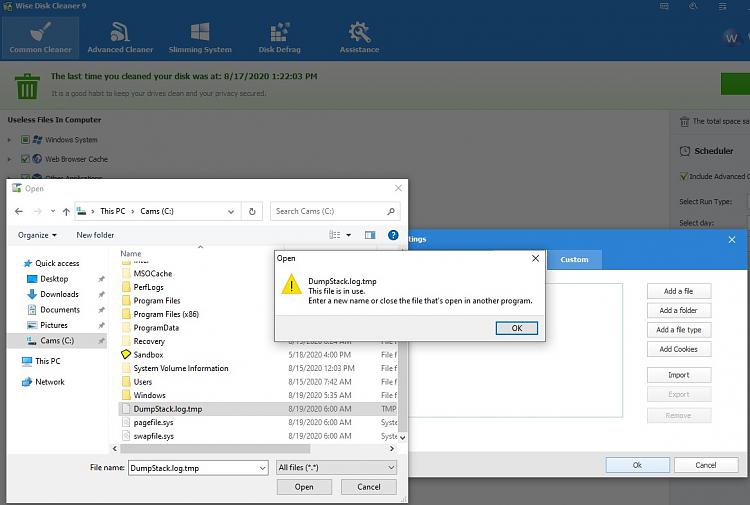This screenshot has height=505, width=750.
Task: Toggle the Web Browser Cache checkbox
Action: [25, 159]
